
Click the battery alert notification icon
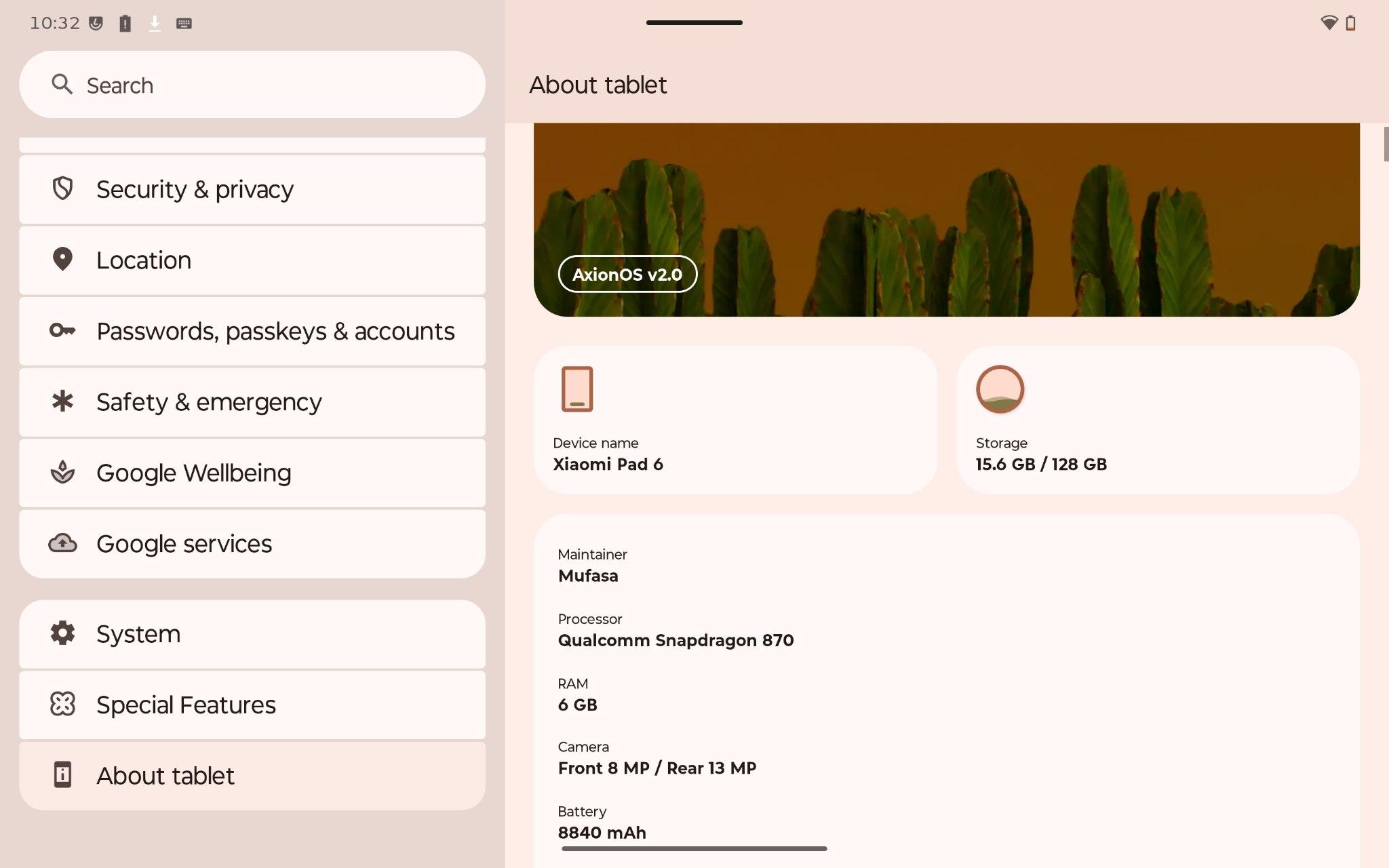125,23
